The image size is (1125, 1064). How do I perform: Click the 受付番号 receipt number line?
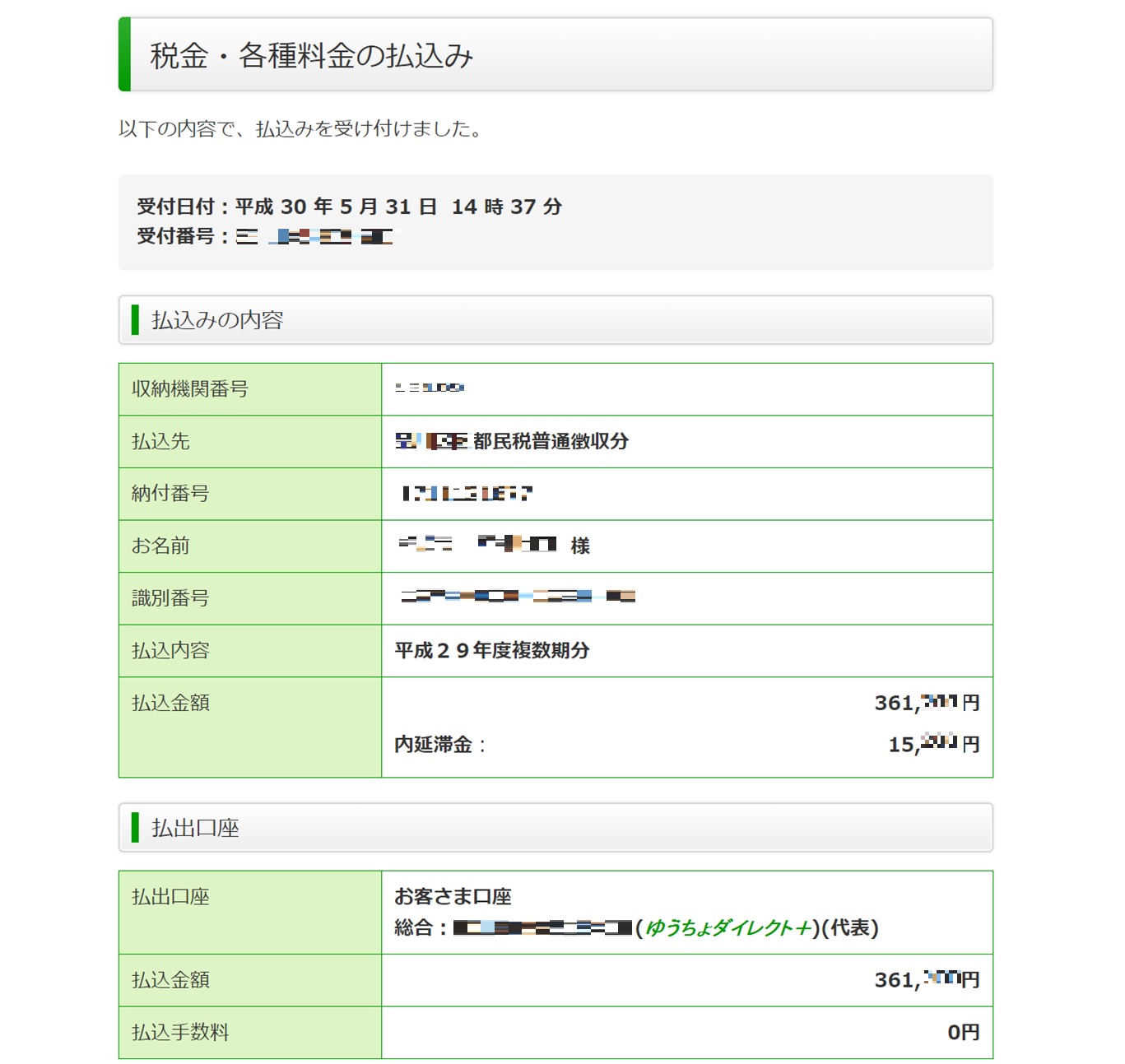tap(264, 237)
